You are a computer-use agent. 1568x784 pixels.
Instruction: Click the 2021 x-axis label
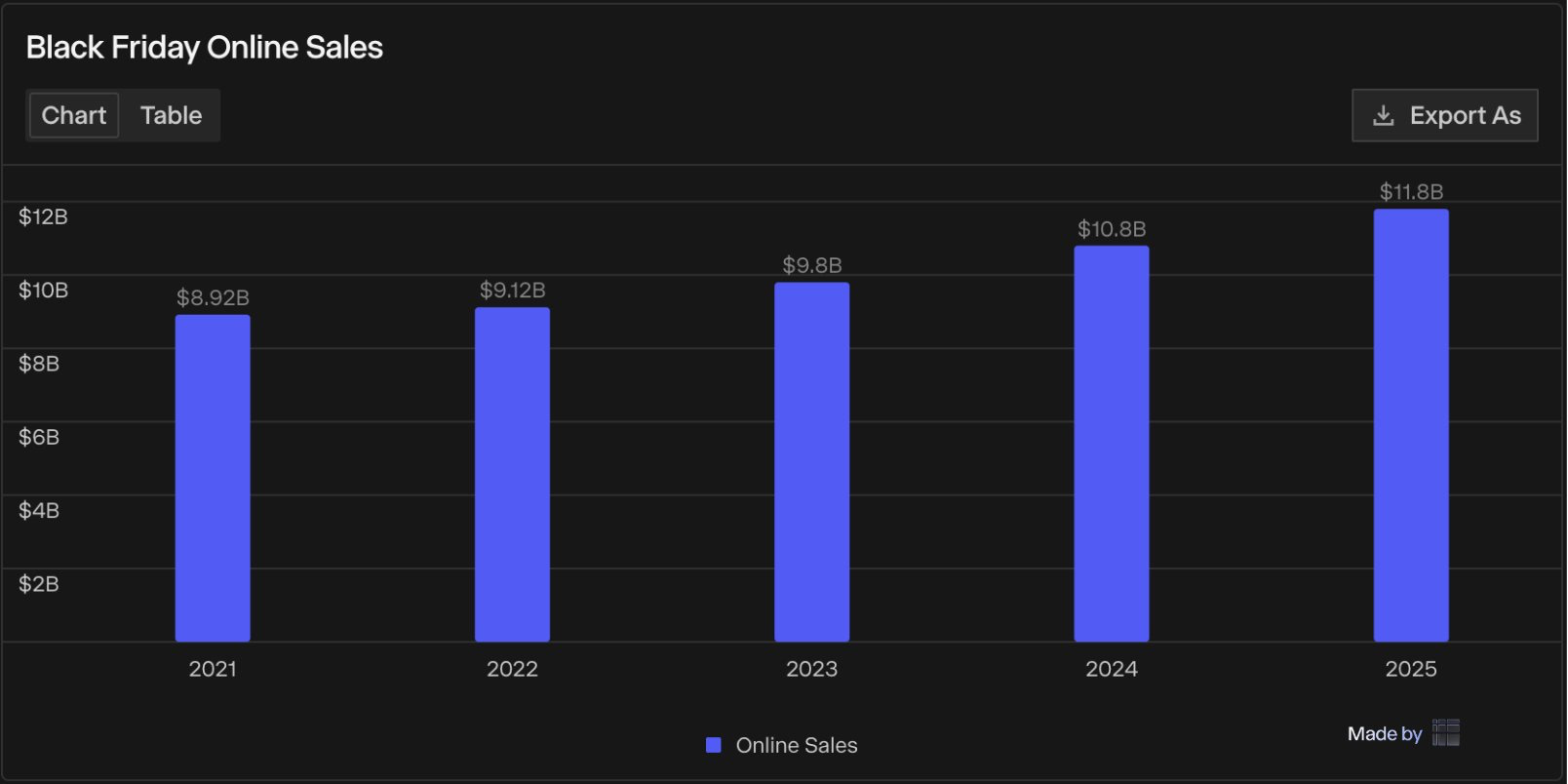[x=213, y=669]
